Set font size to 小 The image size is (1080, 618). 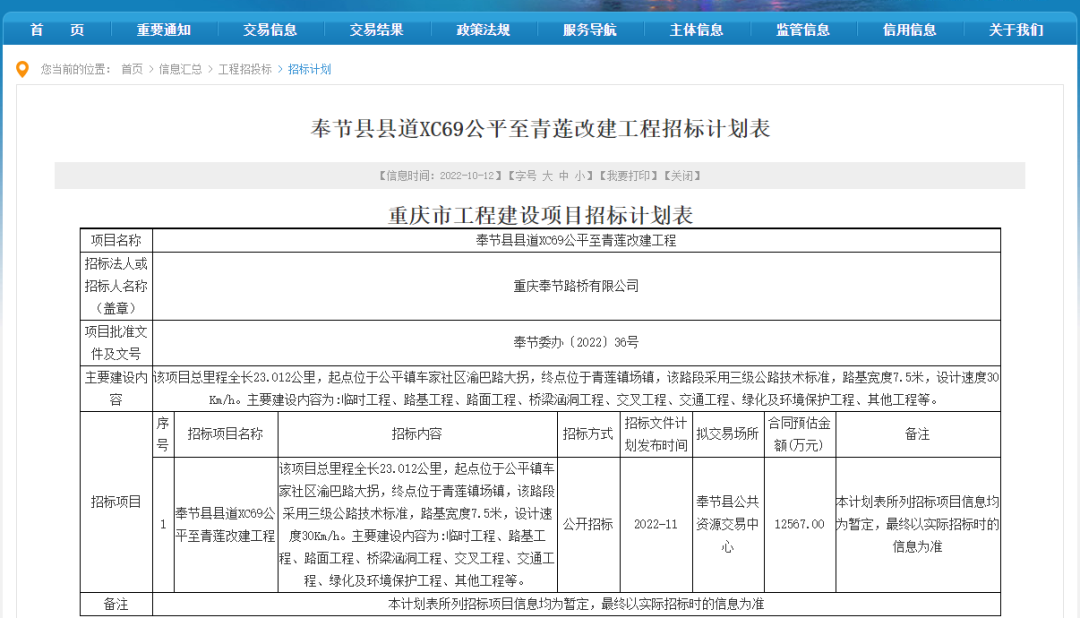pos(580,176)
